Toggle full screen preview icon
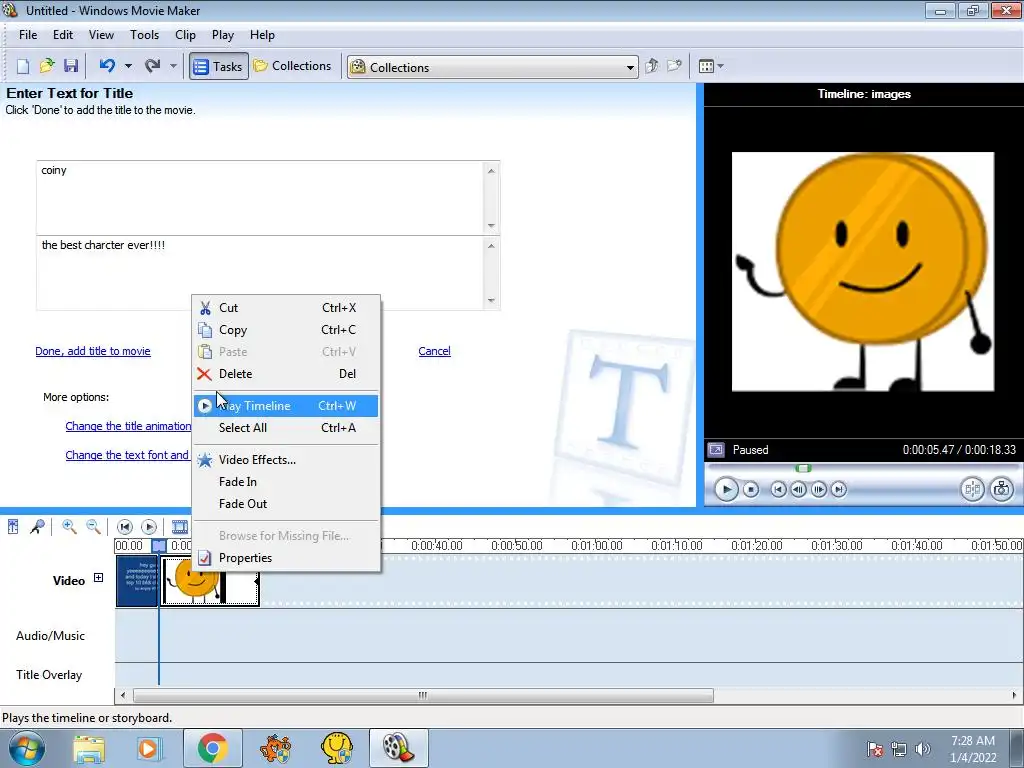 click(x=716, y=449)
